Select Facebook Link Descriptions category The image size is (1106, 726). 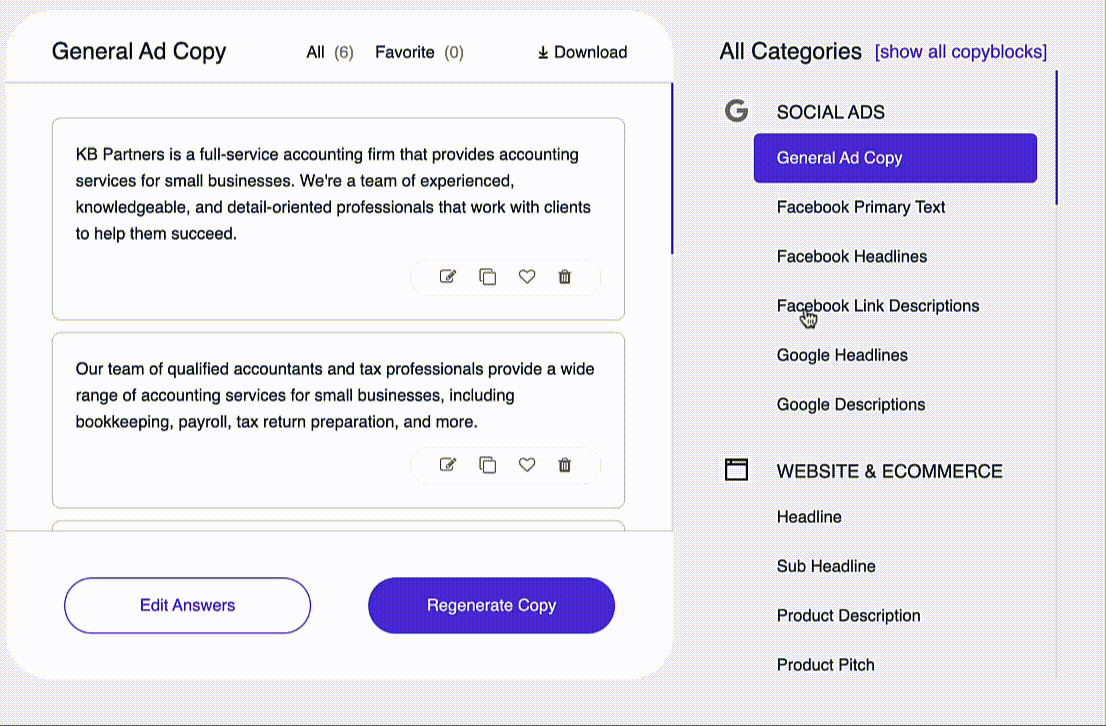point(878,305)
